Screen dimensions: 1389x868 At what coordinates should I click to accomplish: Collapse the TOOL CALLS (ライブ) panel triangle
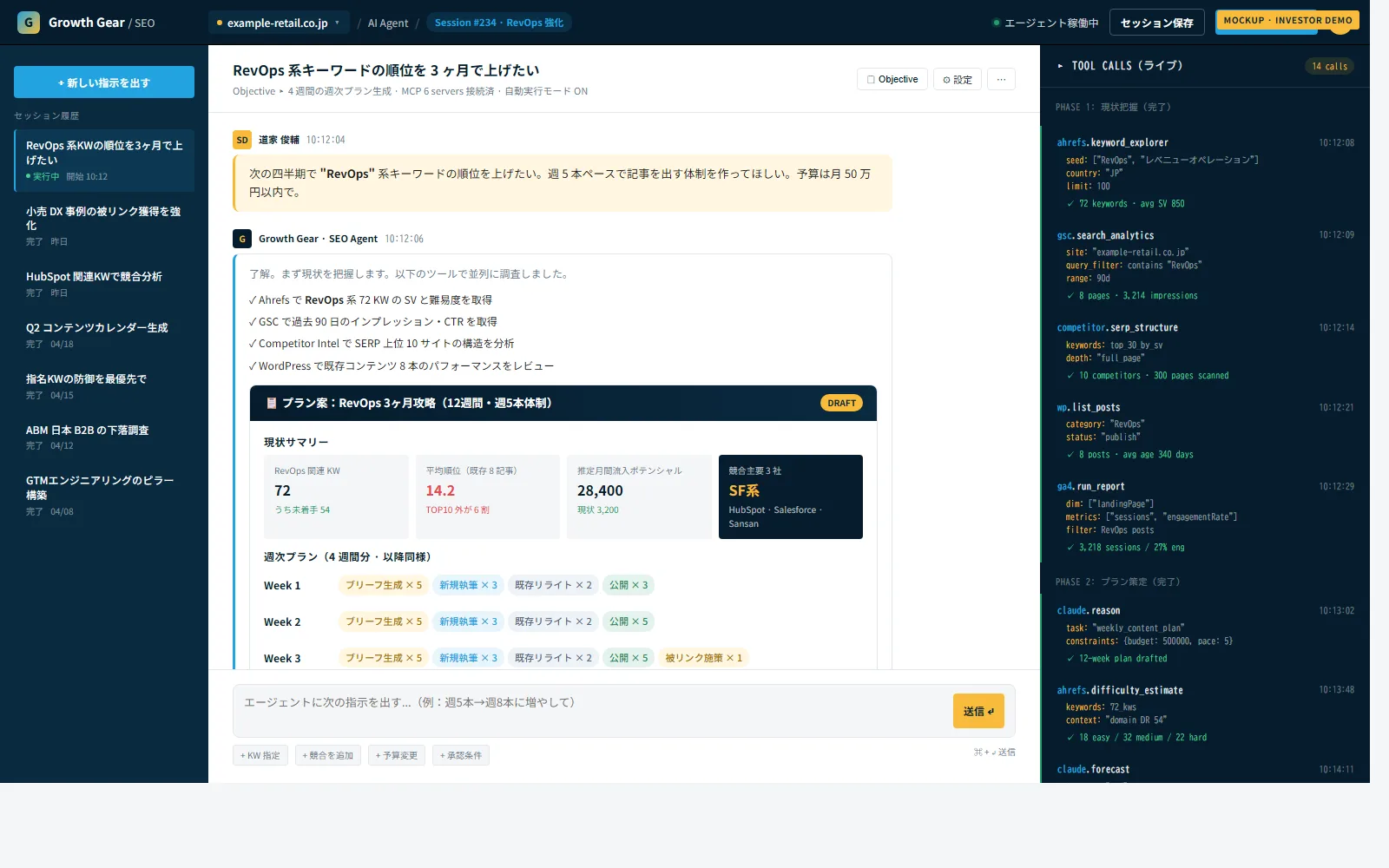click(x=1060, y=66)
